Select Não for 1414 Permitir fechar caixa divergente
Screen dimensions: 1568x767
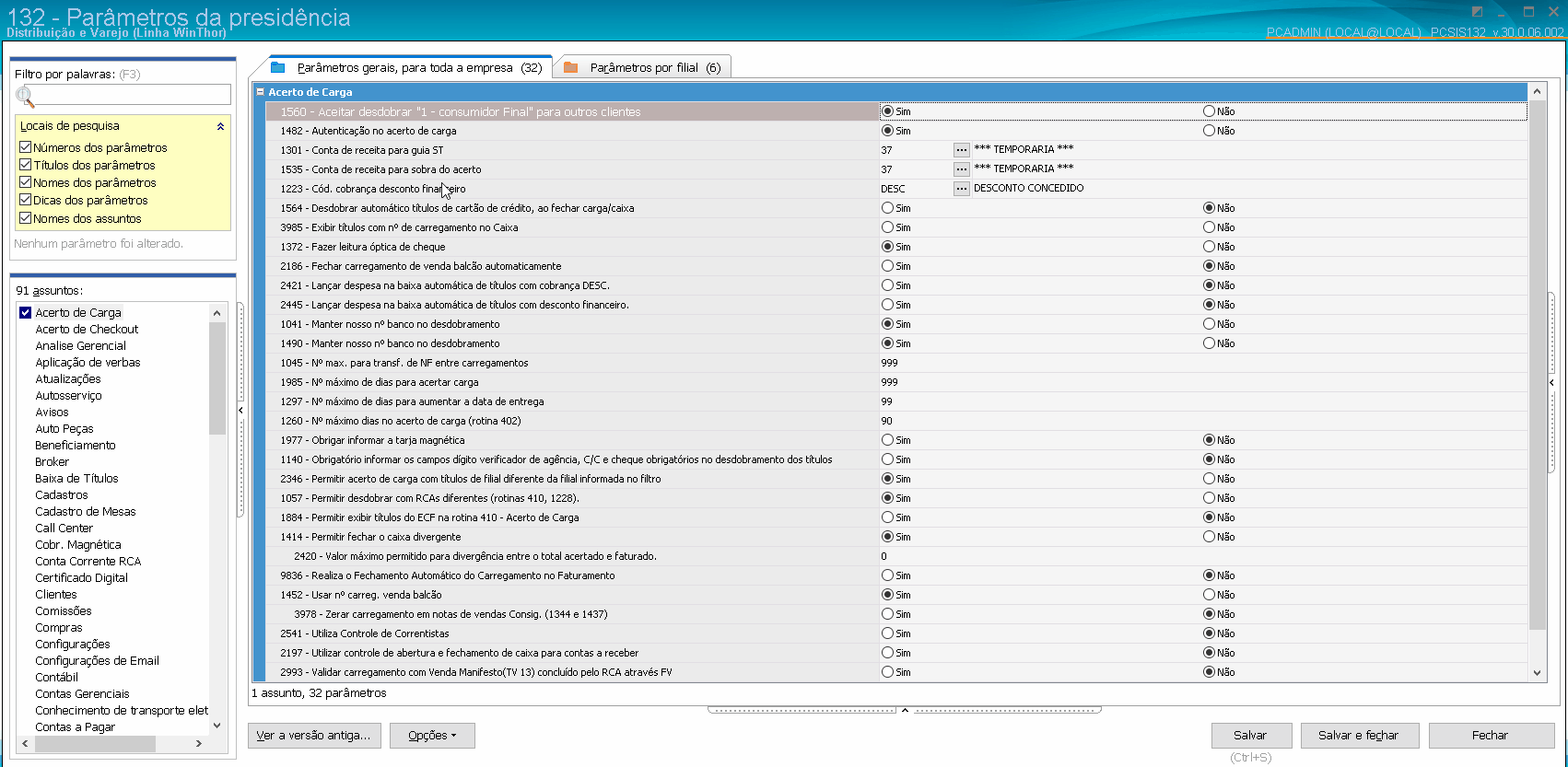(x=1209, y=537)
